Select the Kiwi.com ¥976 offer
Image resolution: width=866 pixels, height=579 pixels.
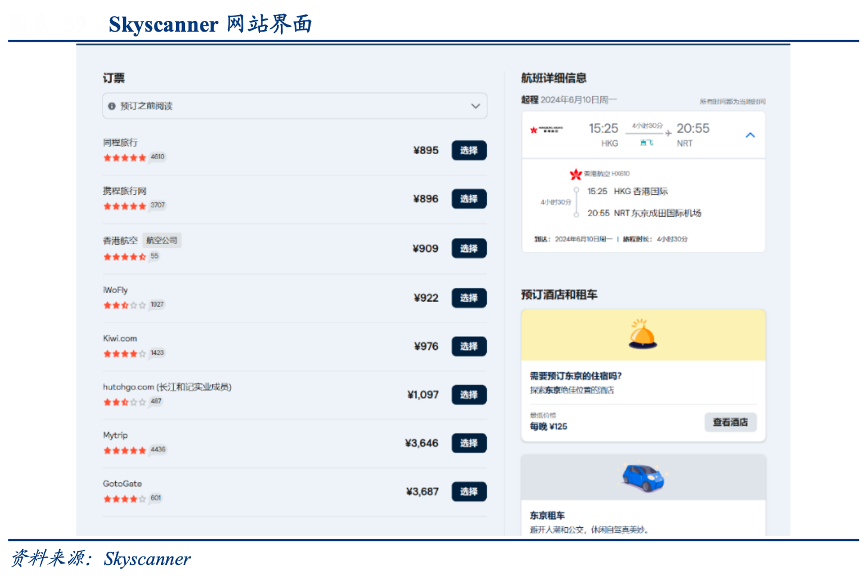(x=469, y=346)
